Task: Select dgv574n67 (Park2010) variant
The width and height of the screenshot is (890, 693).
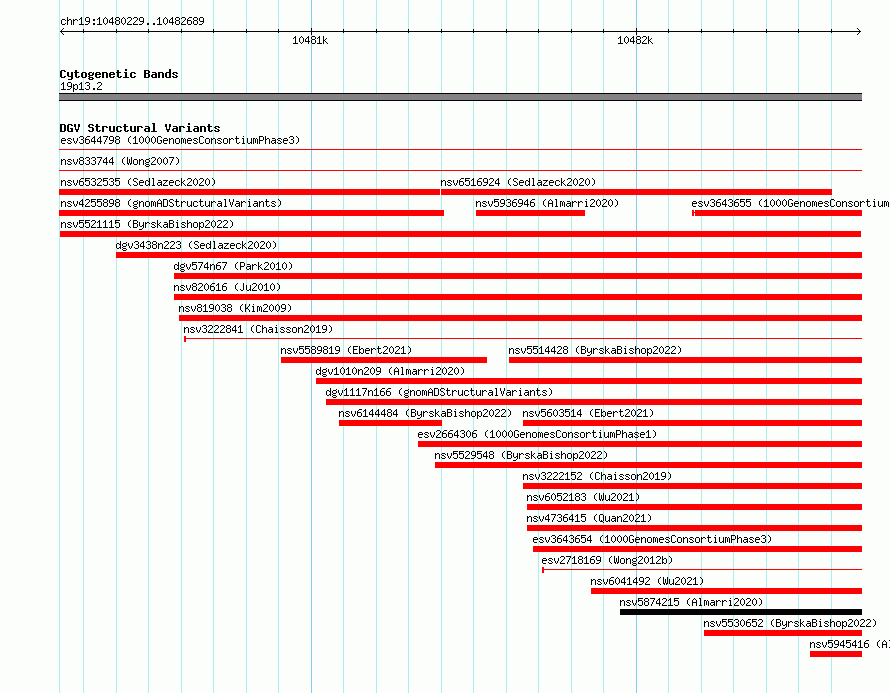Action: (x=233, y=266)
